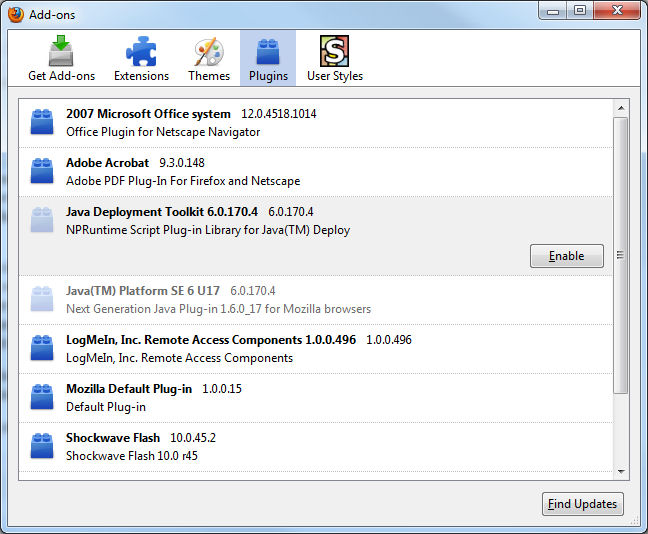This screenshot has width=648, height=534.
Task: Click the Java(TM) Platform SE 6 U17 icon
Action: point(42,298)
